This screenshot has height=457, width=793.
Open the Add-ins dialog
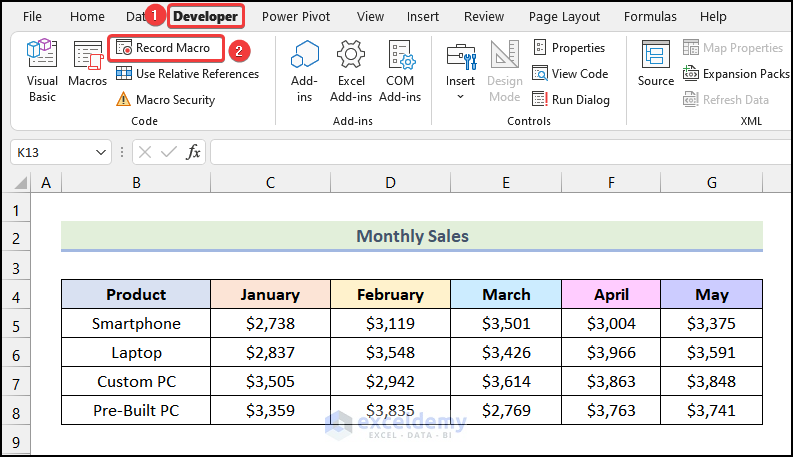[x=304, y=70]
